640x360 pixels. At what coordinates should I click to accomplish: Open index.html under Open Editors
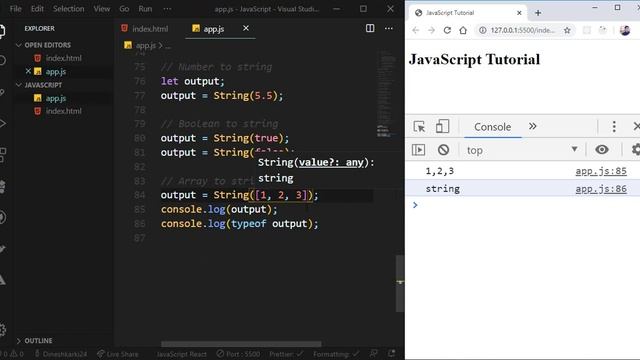[x=63, y=58]
